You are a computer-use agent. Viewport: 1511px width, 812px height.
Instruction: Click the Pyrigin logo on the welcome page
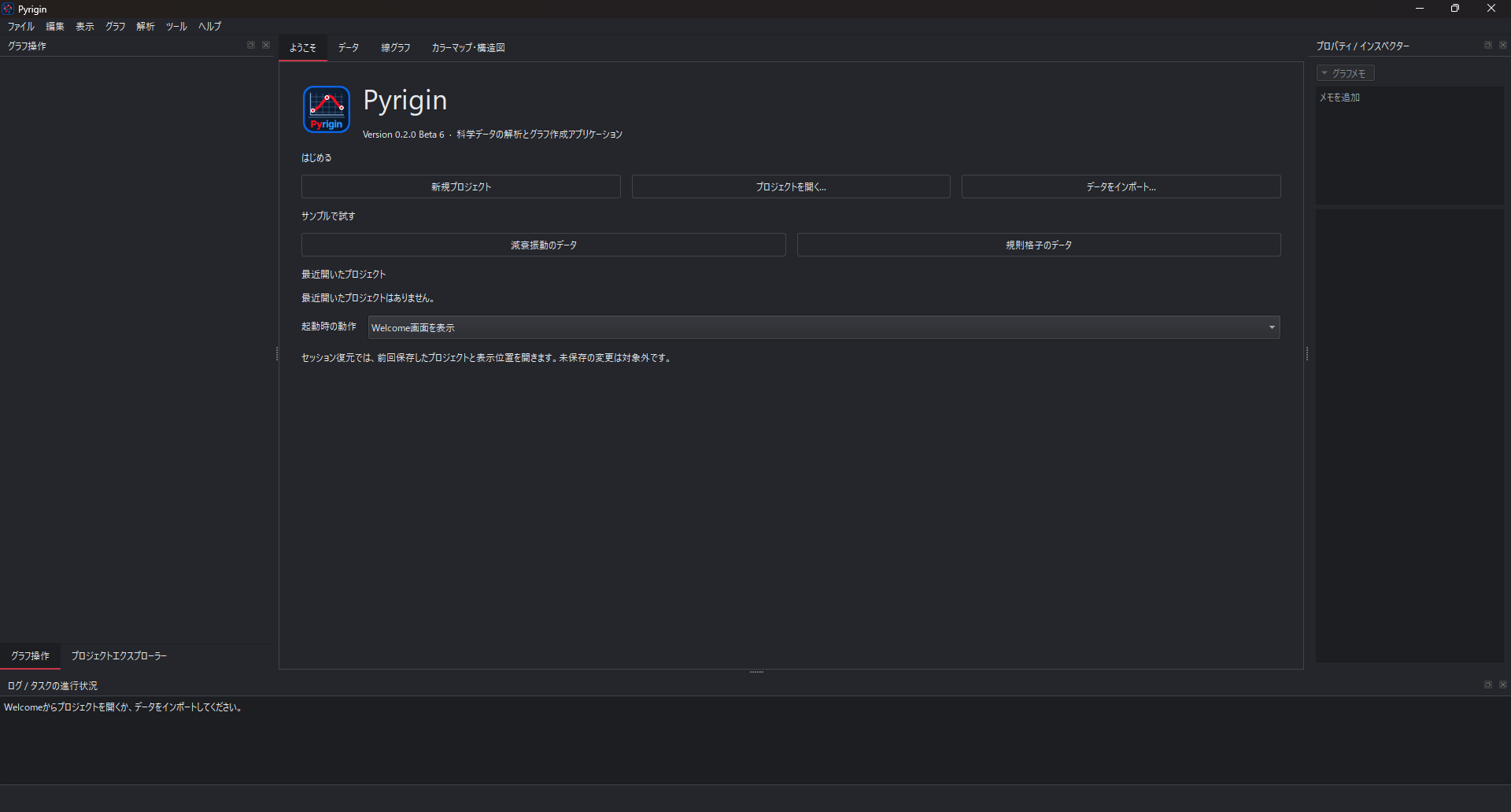click(327, 109)
